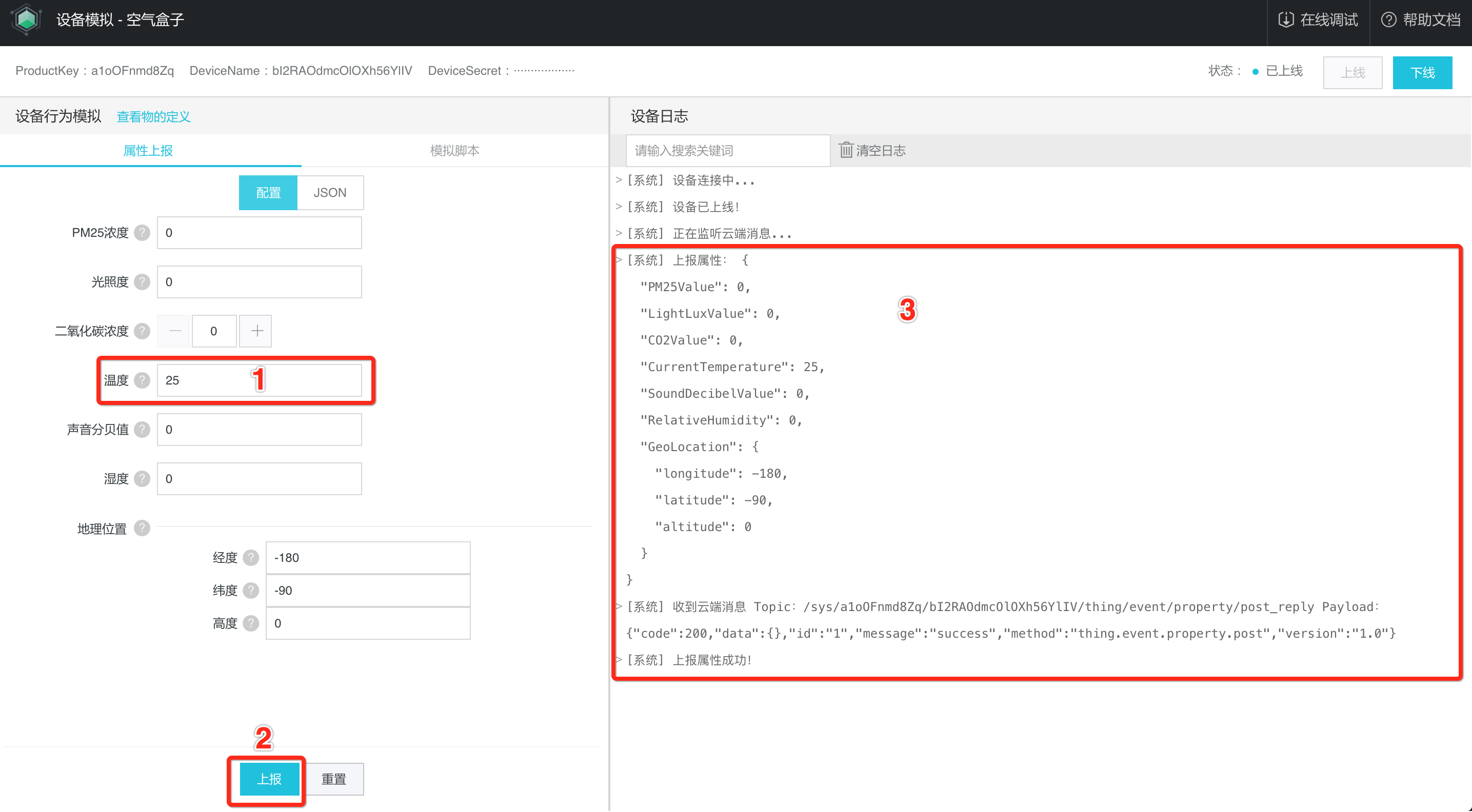Viewport: 1472px width, 812px height.
Task: Click "longitude": -180 log line
Action: point(722,473)
